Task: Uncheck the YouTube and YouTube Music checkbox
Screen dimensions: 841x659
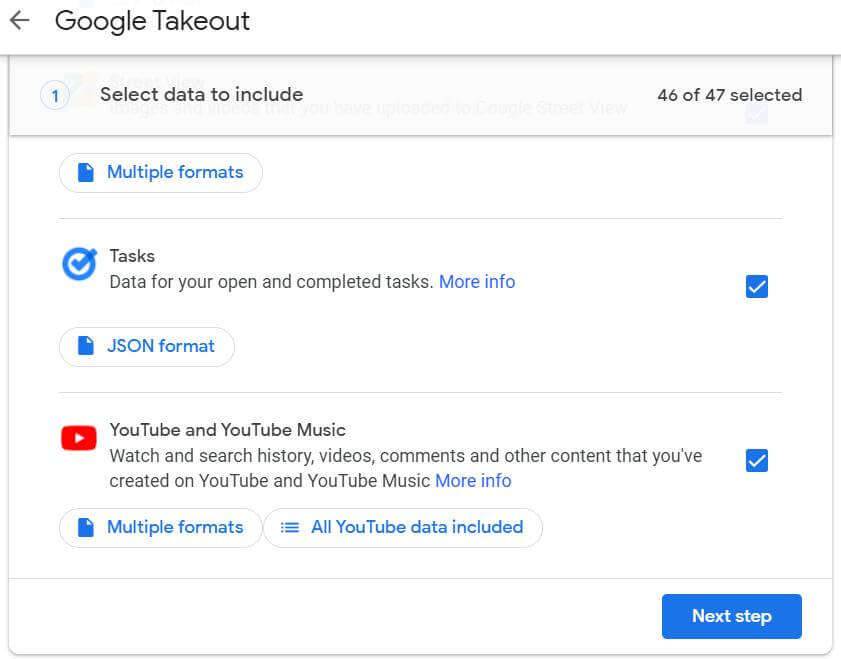Action: tap(756, 461)
